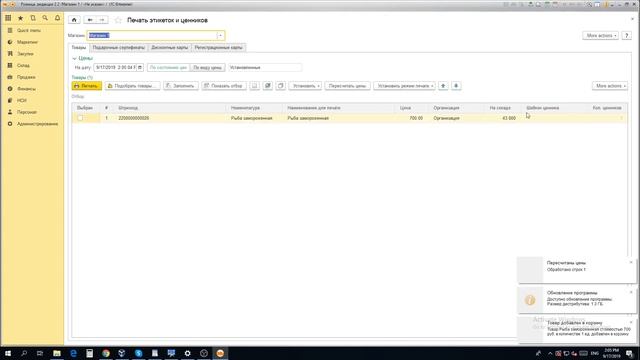Navigate back with left arrow

(90, 20)
